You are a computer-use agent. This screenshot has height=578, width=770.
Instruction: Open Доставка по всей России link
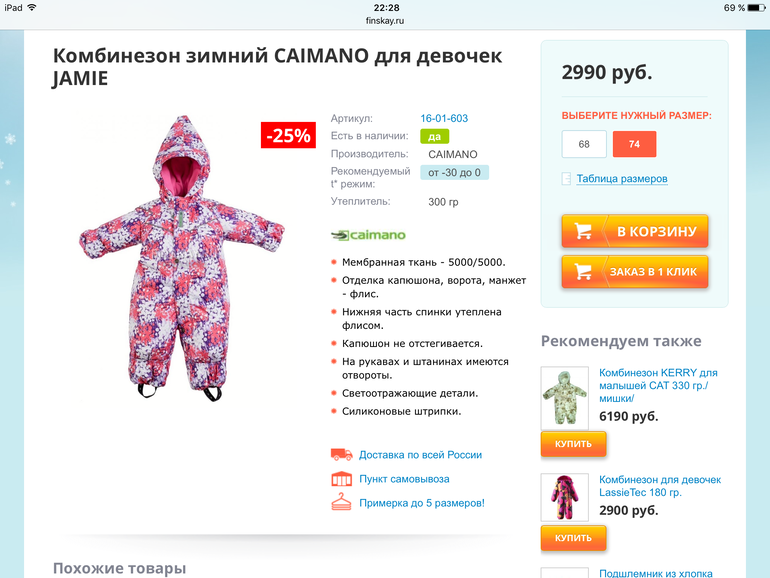tap(420, 455)
